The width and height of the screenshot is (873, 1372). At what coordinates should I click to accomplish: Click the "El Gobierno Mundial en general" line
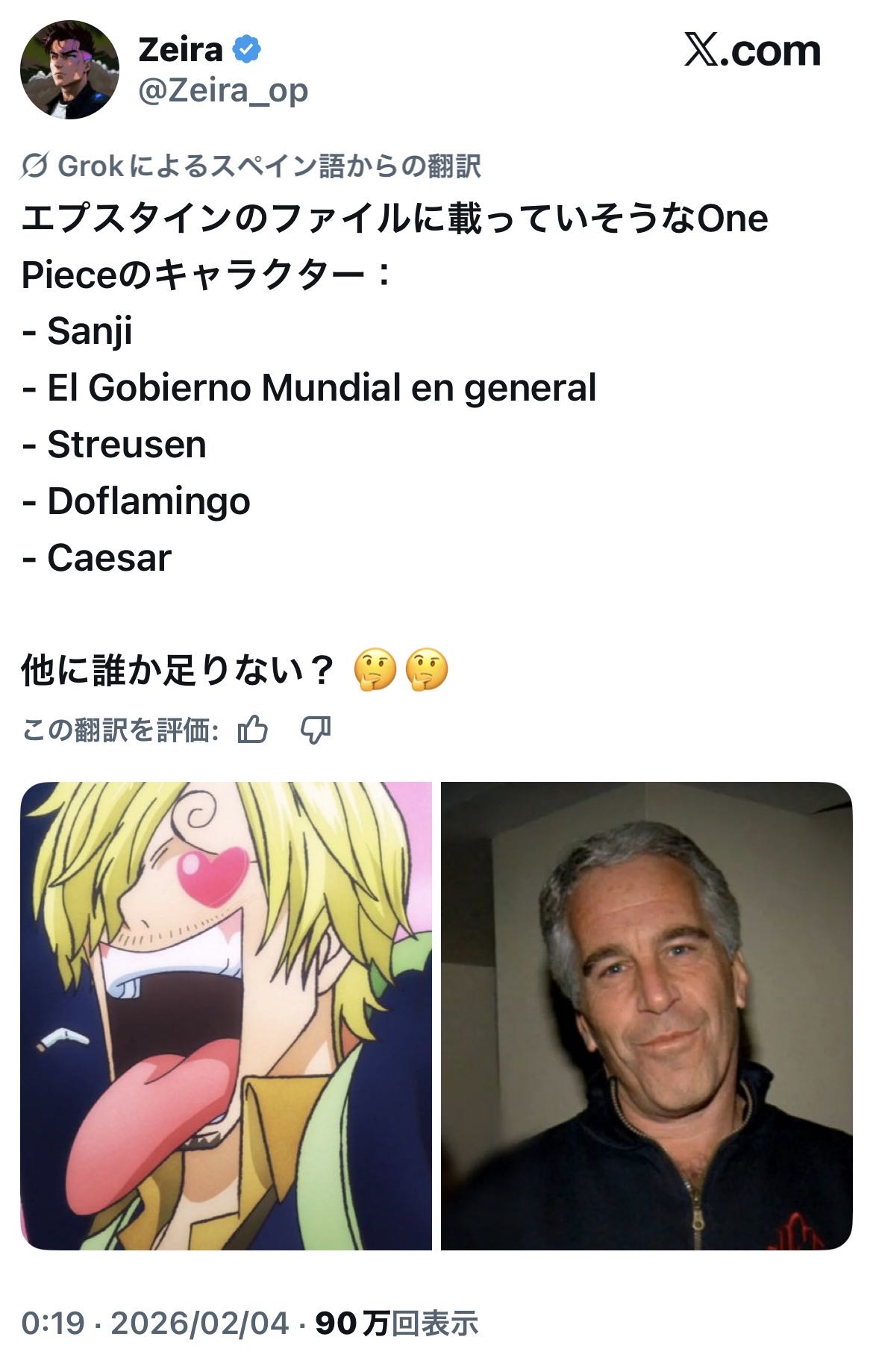point(322,388)
